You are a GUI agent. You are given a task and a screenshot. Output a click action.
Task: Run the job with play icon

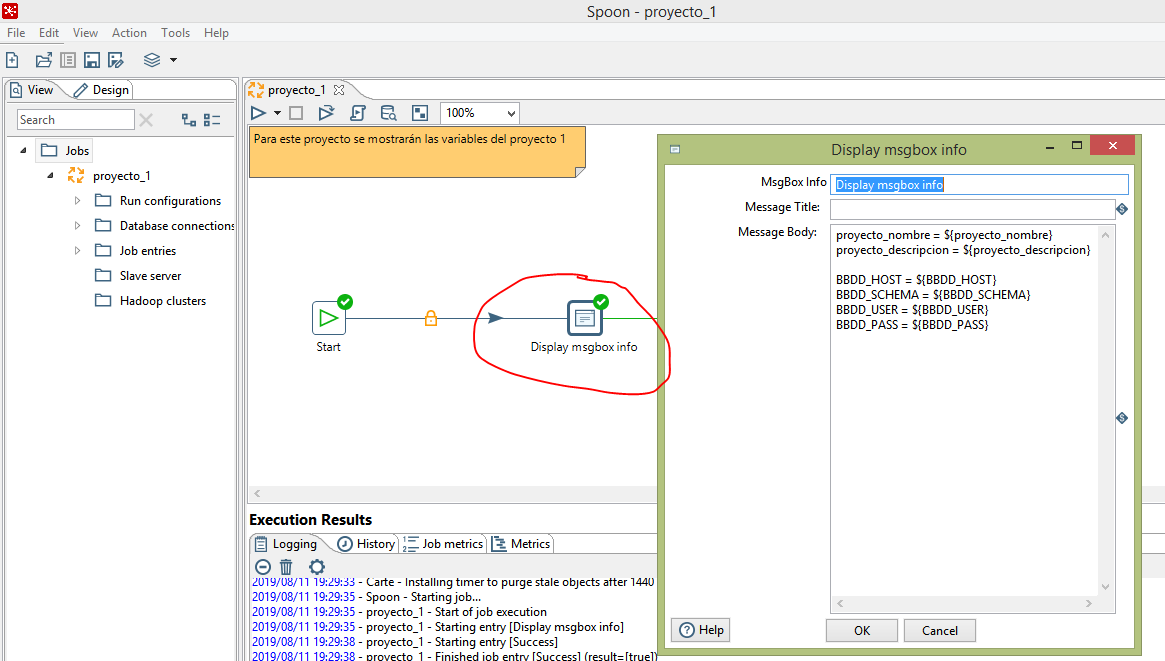coord(258,113)
